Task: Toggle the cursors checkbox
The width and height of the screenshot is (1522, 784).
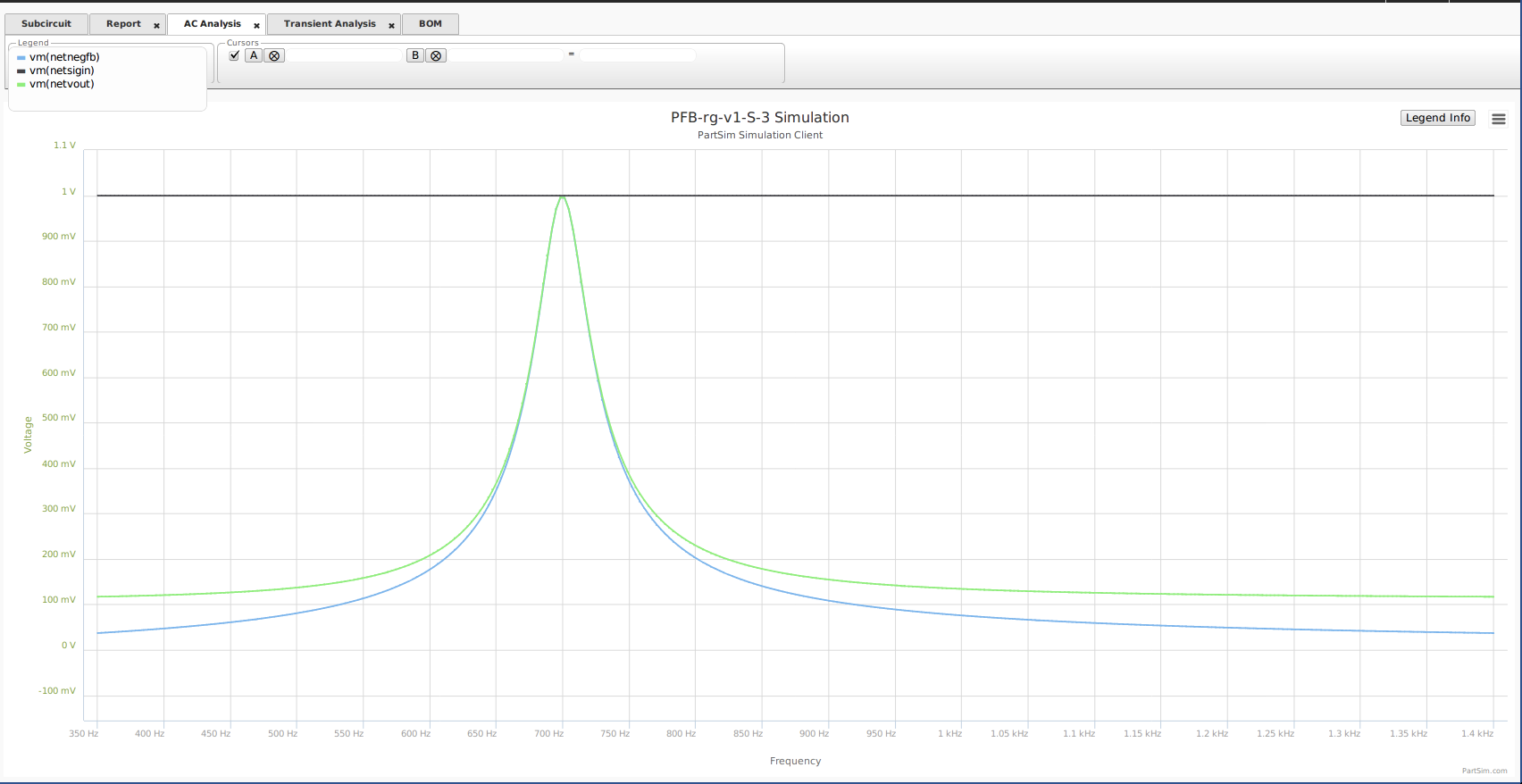Action: pos(234,55)
